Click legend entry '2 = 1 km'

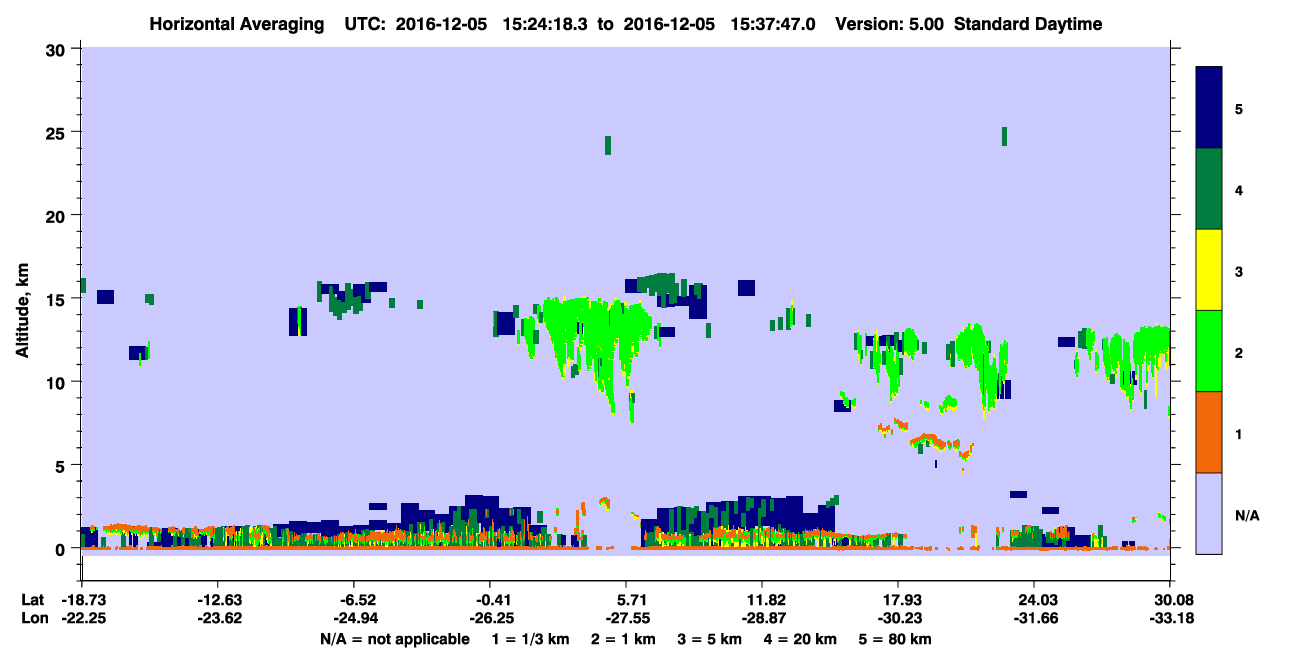623,639
